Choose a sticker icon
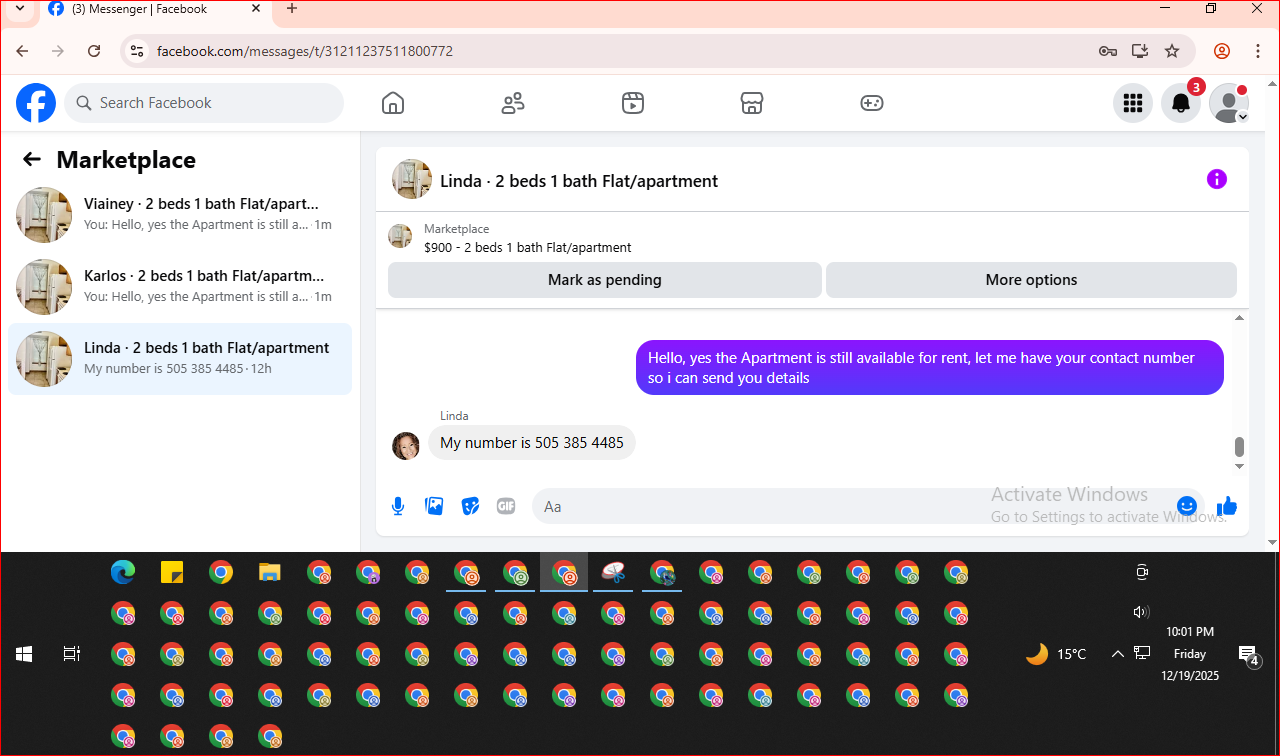Screen dimensions: 1280x756 pyautogui.click(x=470, y=506)
